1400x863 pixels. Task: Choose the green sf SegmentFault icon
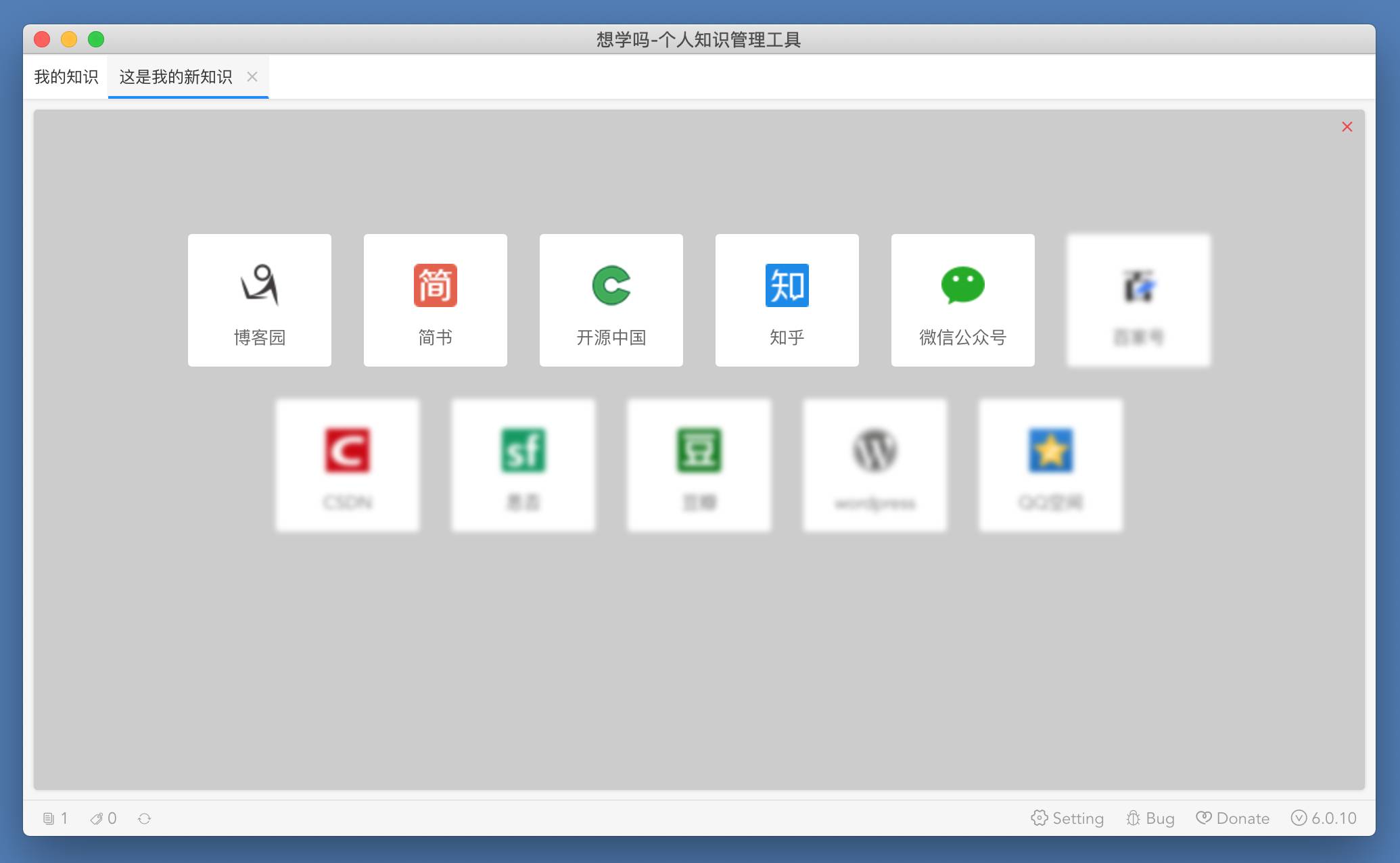click(523, 450)
